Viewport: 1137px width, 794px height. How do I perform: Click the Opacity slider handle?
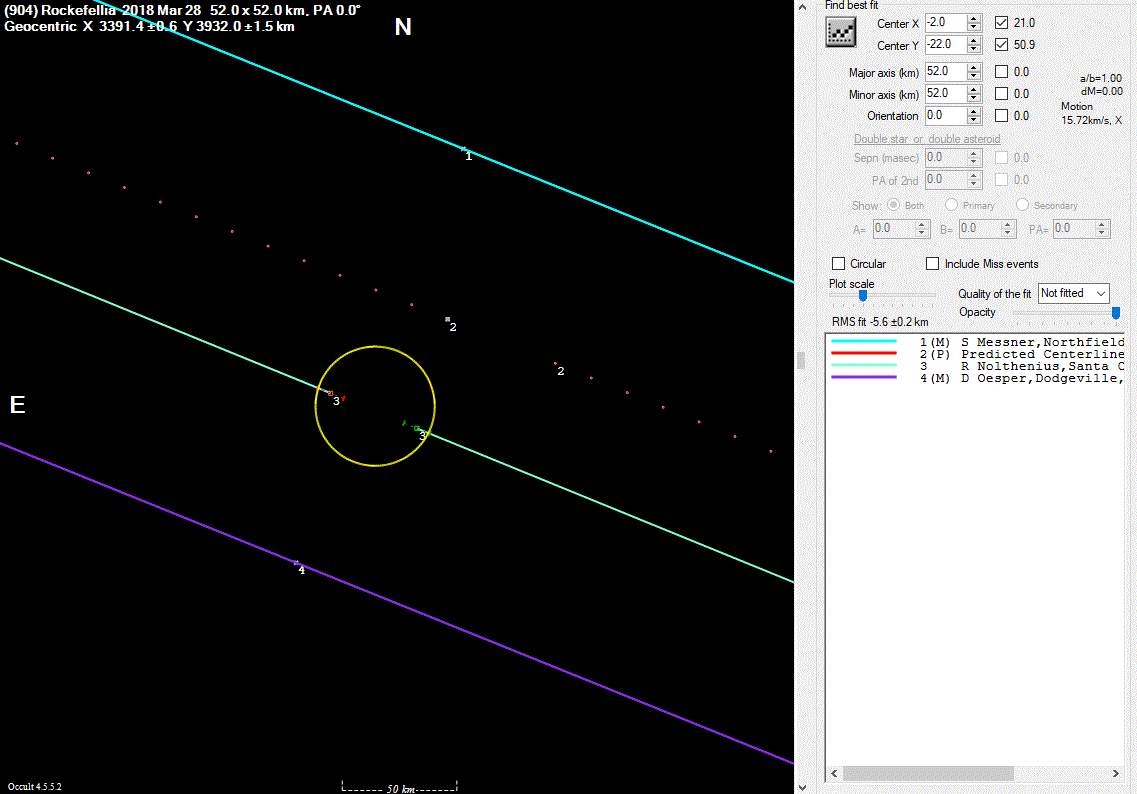coord(1116,313)
